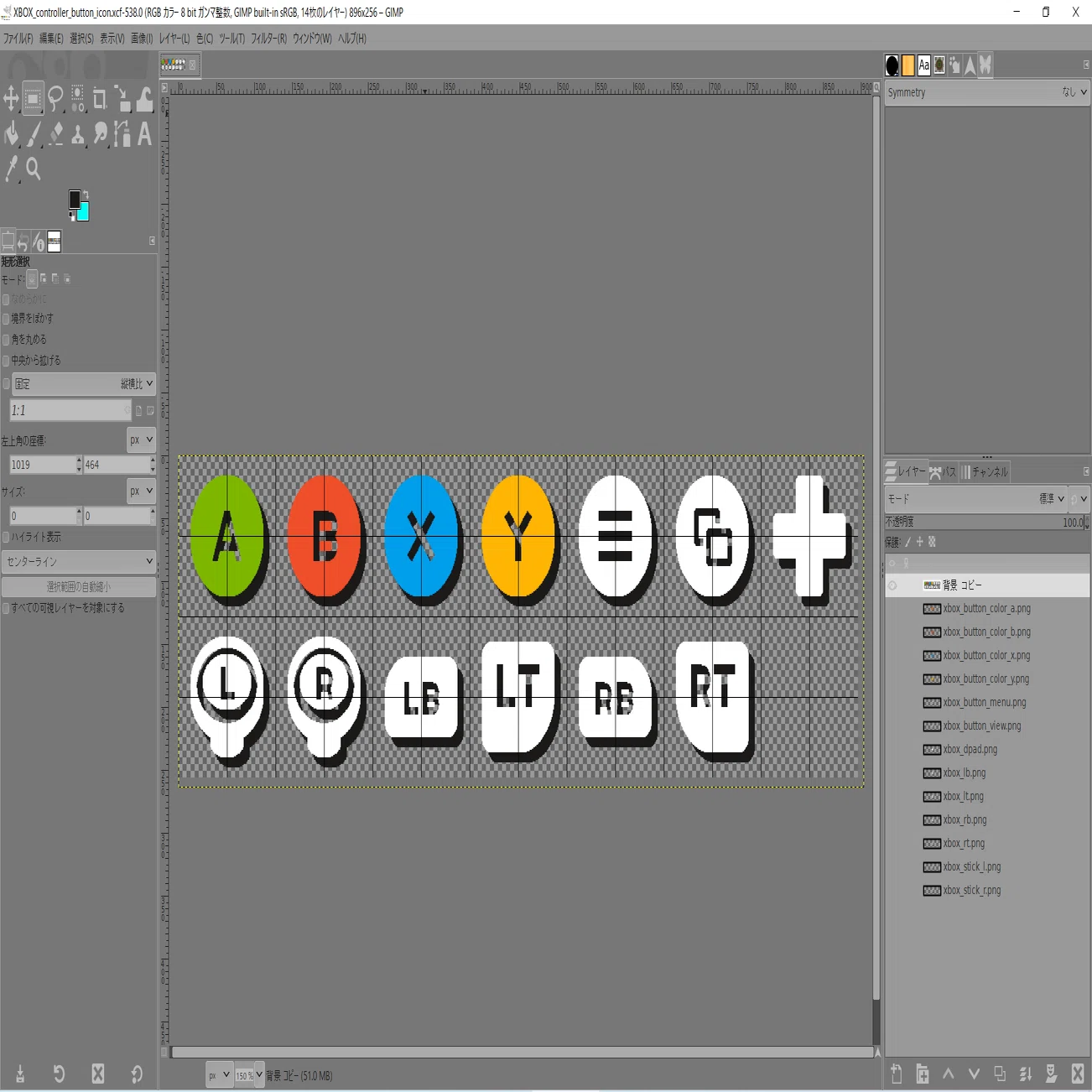The height and width of the screenshot is (1092, 1092).
Task: Select the Zoom magnifier tool
Action: 33,169
